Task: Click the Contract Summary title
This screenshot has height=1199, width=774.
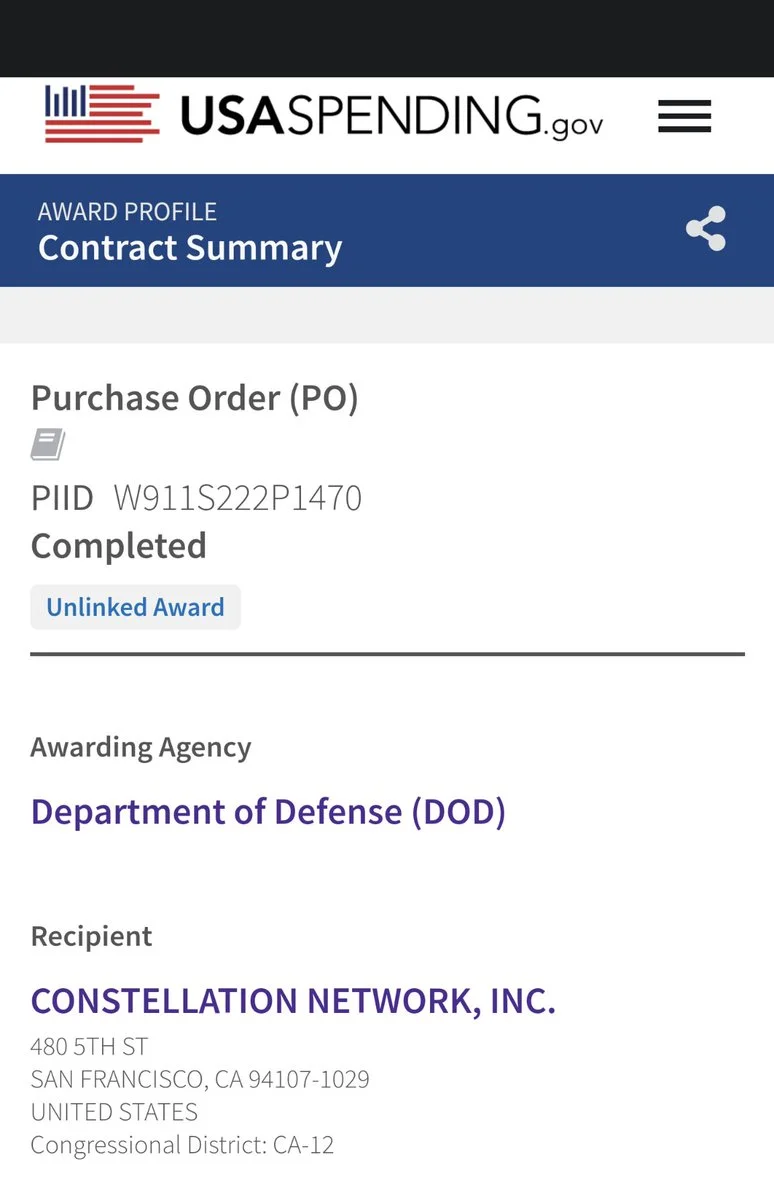Action: coord(190,248)
